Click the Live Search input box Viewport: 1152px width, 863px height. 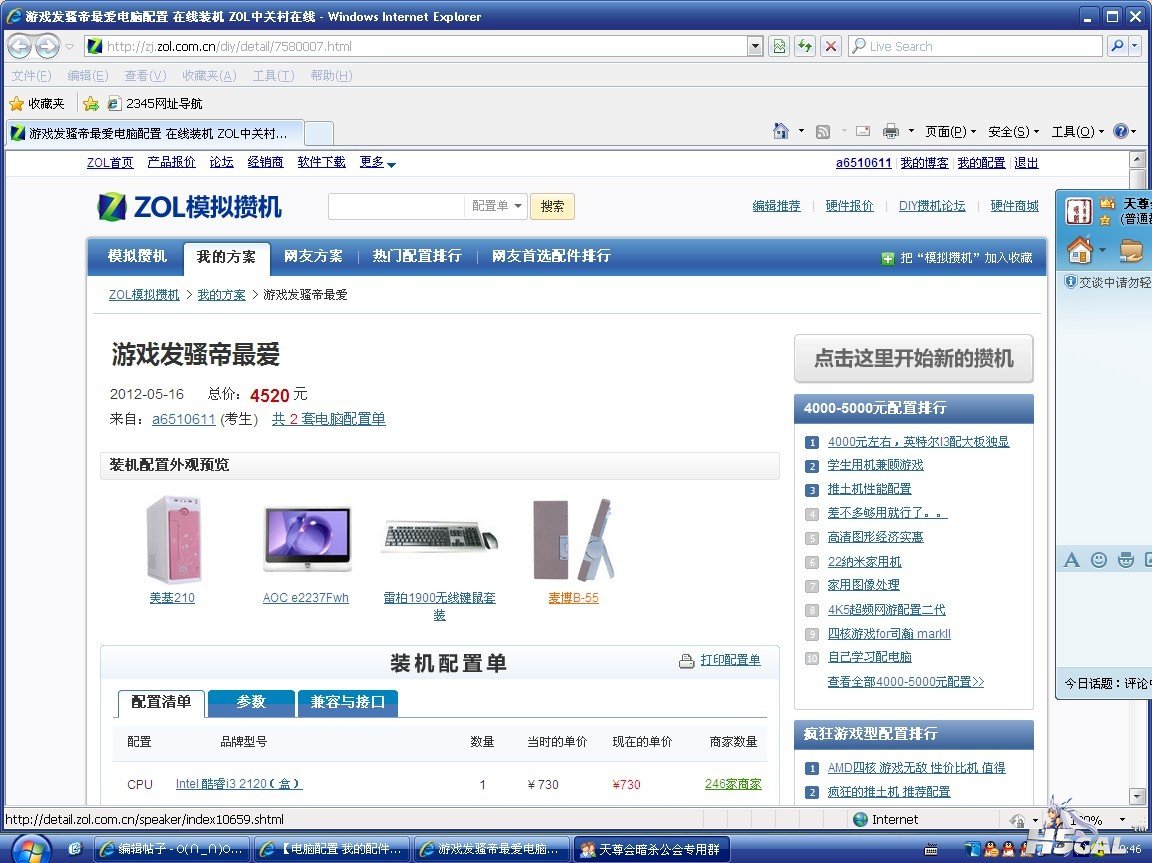tap(975, 46)
